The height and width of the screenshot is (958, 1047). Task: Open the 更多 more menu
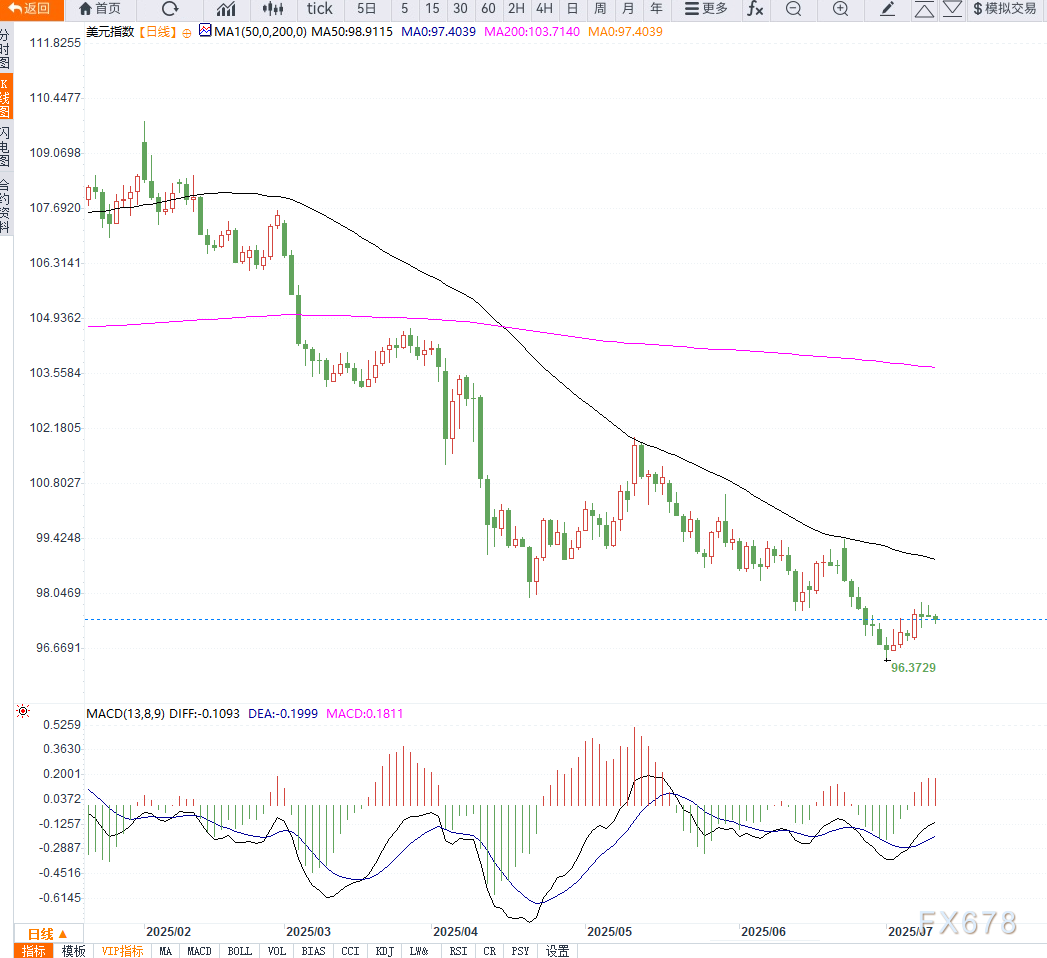click(706, 9)
